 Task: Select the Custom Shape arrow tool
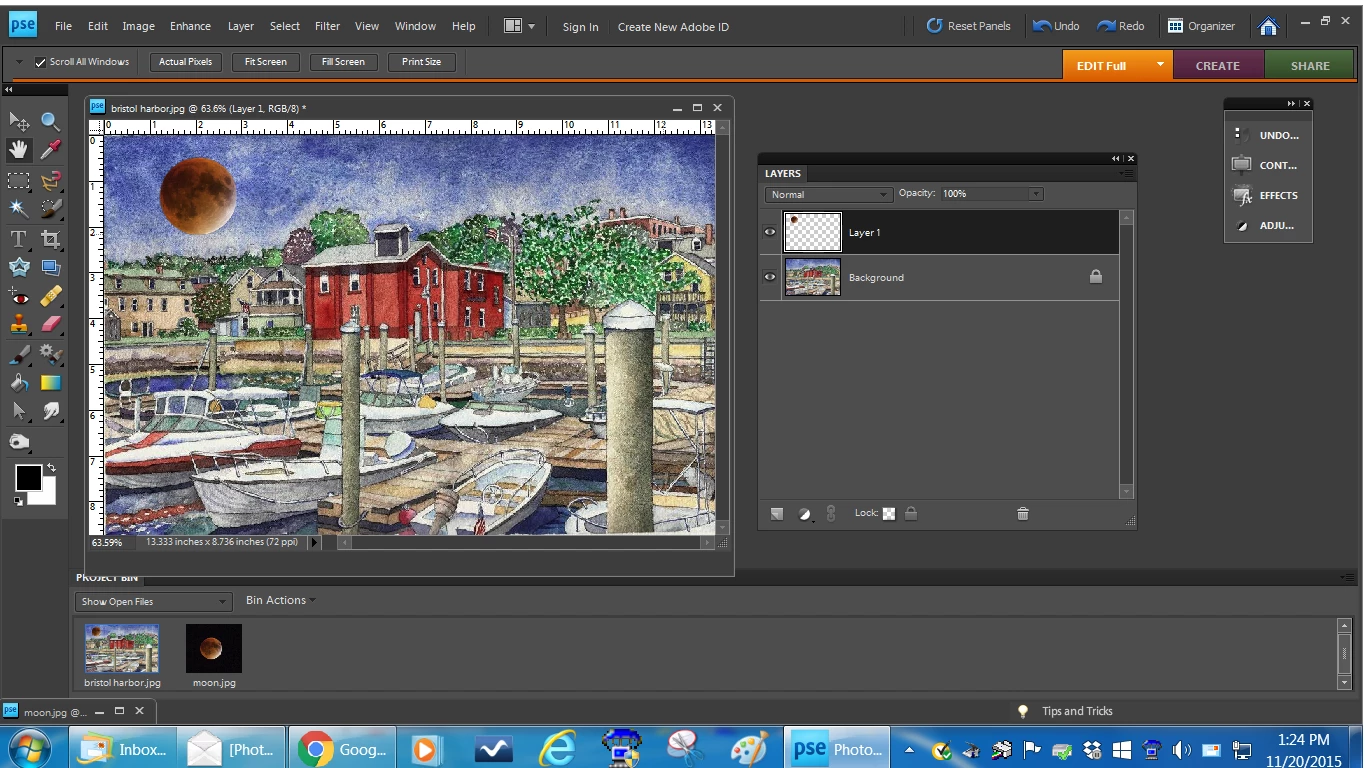coord(19,411)
